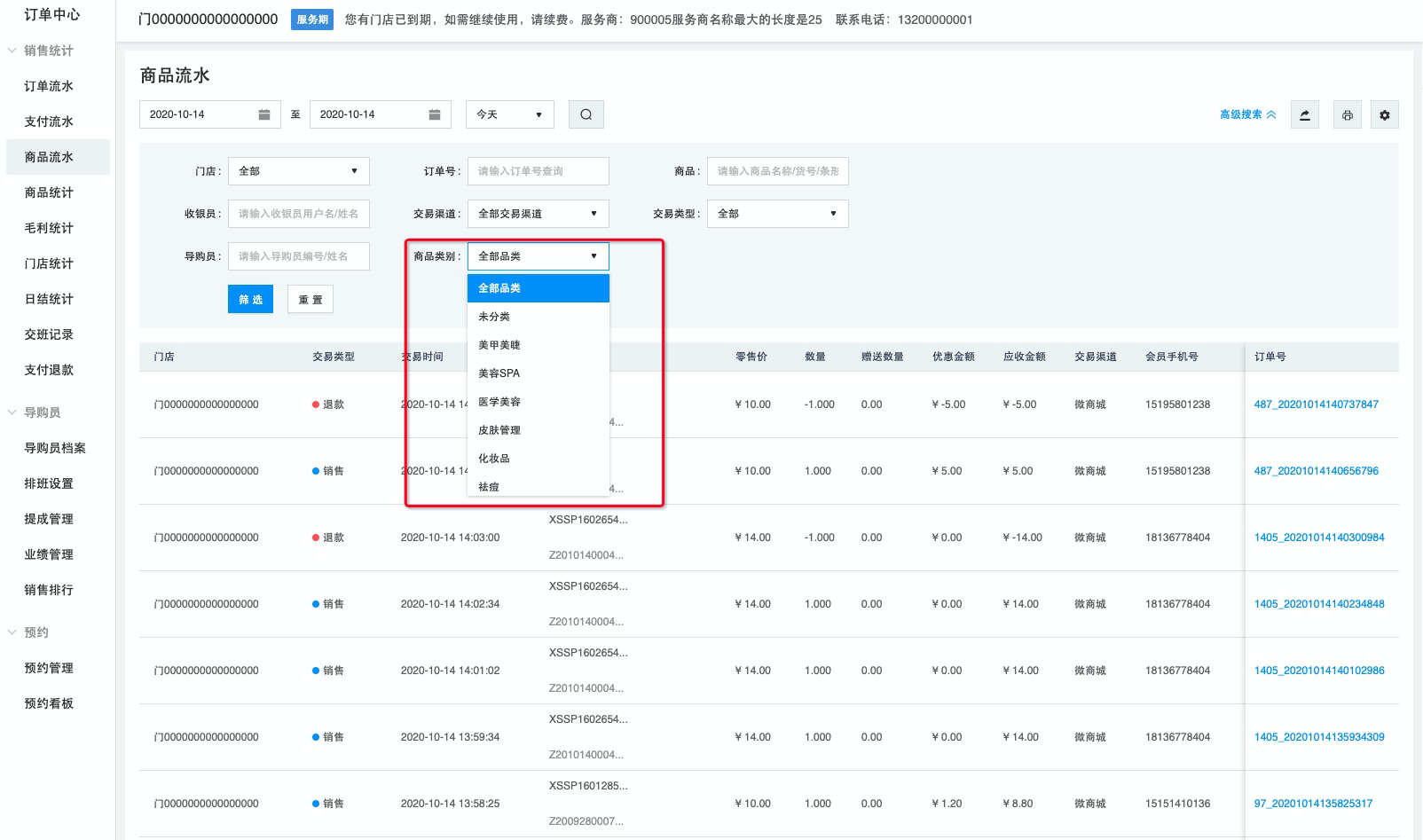Select 美容SPA from the category list
This screenshot has height=840, width=1423.
(499, 373)
